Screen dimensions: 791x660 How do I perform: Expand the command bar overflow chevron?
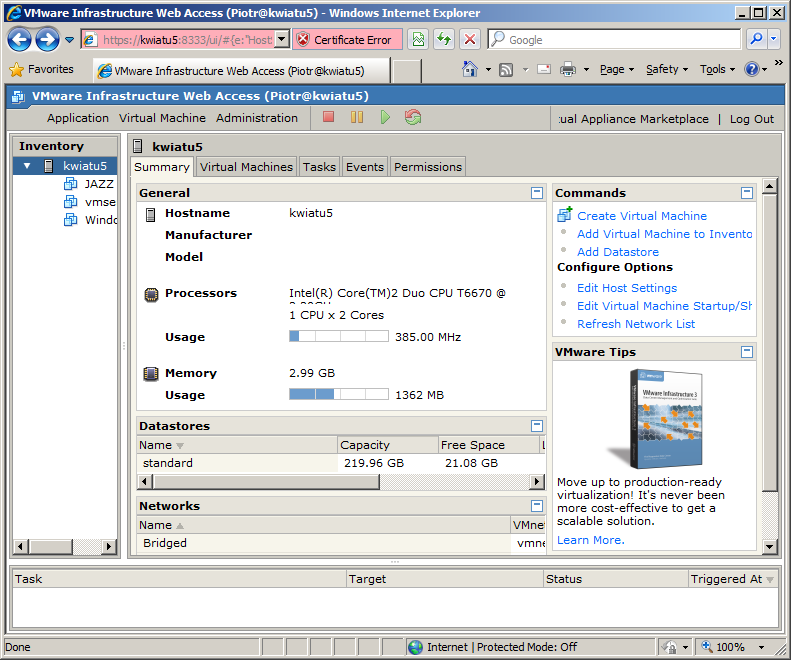(x=779, y=63)
